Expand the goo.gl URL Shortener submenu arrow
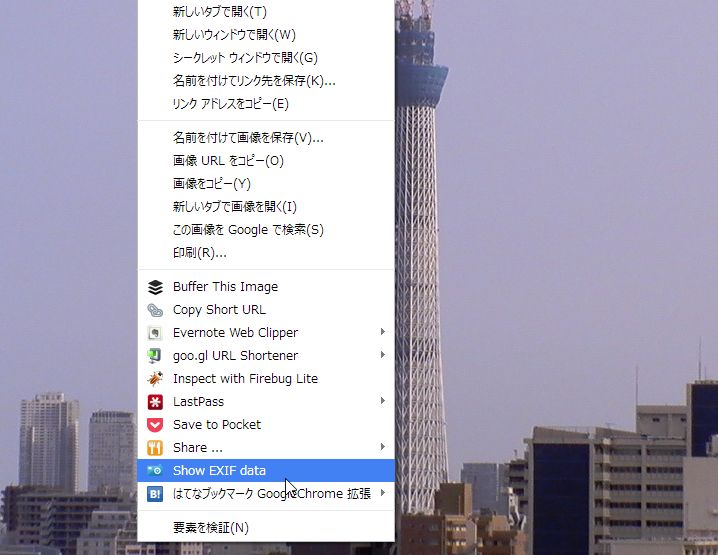718x555 pixels. pyautogui.click(x=383, y=354)
